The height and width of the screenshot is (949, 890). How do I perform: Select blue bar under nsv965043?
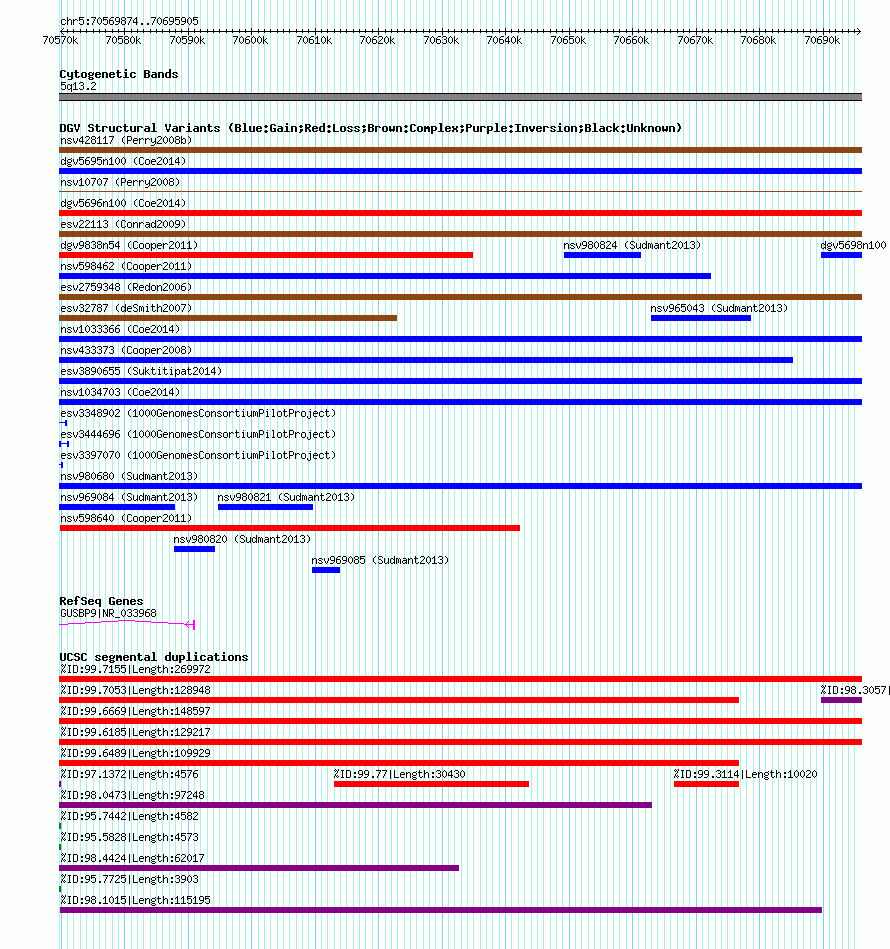point(701,318)
